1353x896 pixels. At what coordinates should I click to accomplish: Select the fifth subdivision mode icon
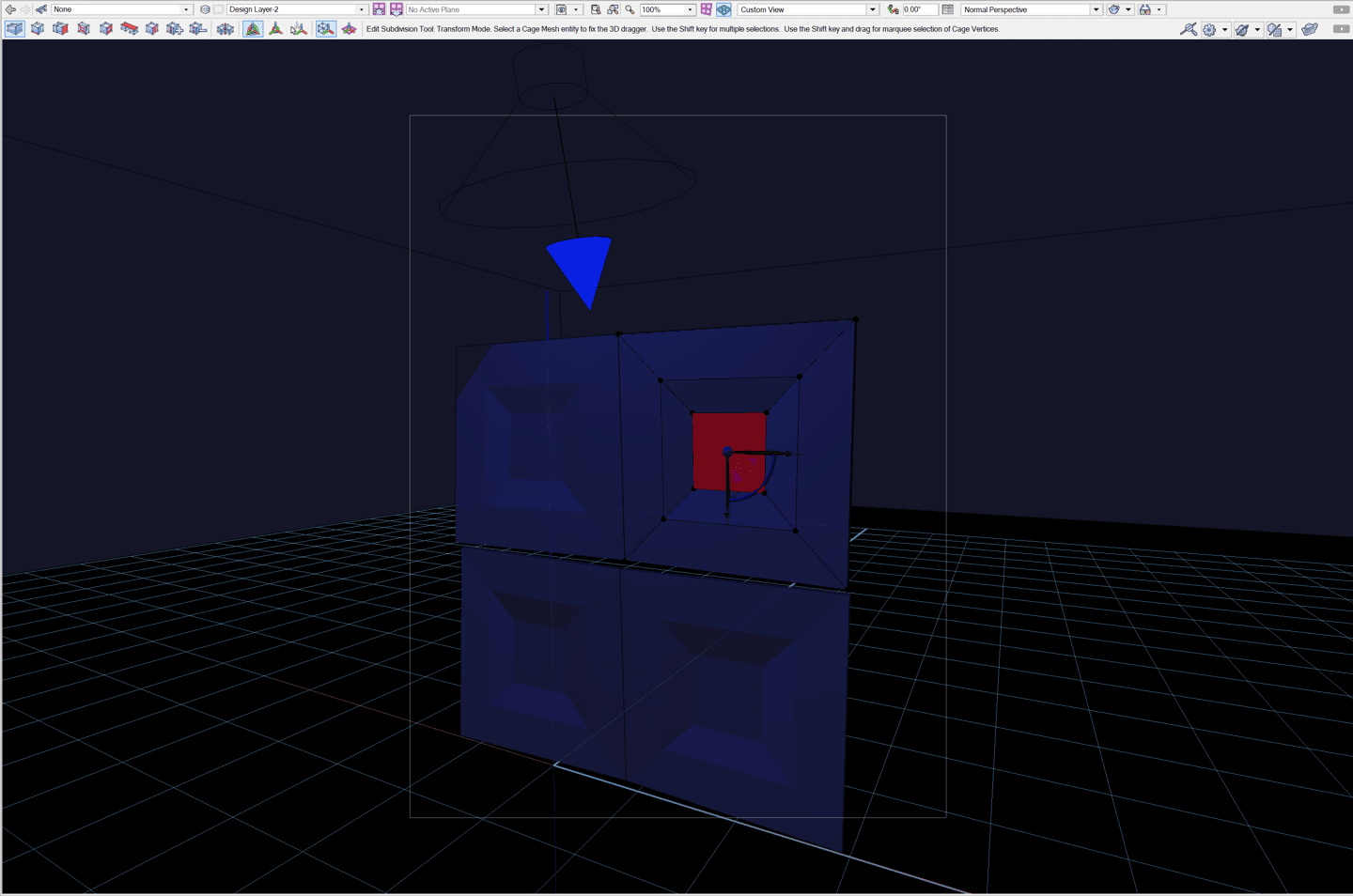pos(106,29)
